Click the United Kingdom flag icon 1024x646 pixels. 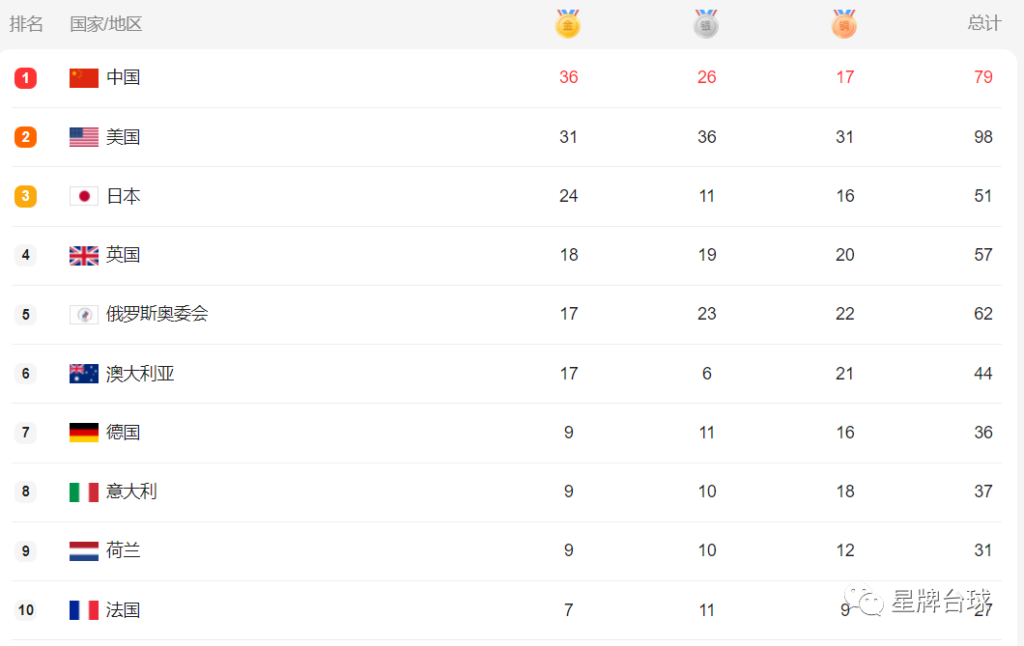[x=84, y=255]
